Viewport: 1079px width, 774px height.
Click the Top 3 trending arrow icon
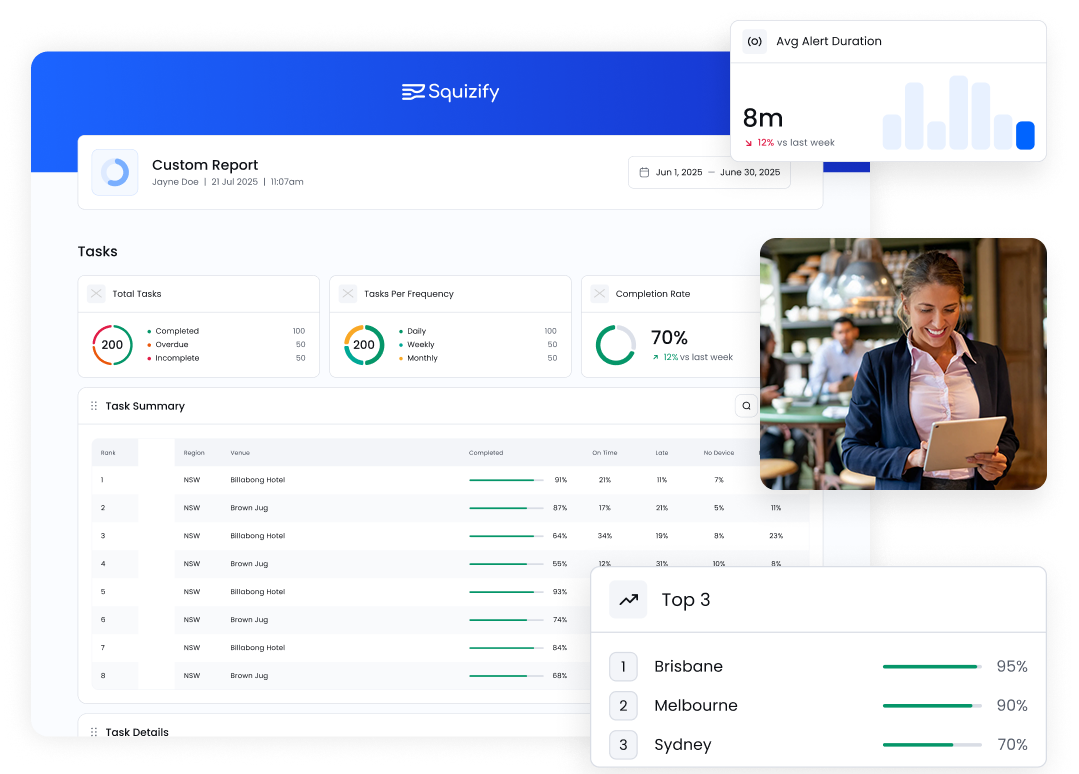pos(628,600)
